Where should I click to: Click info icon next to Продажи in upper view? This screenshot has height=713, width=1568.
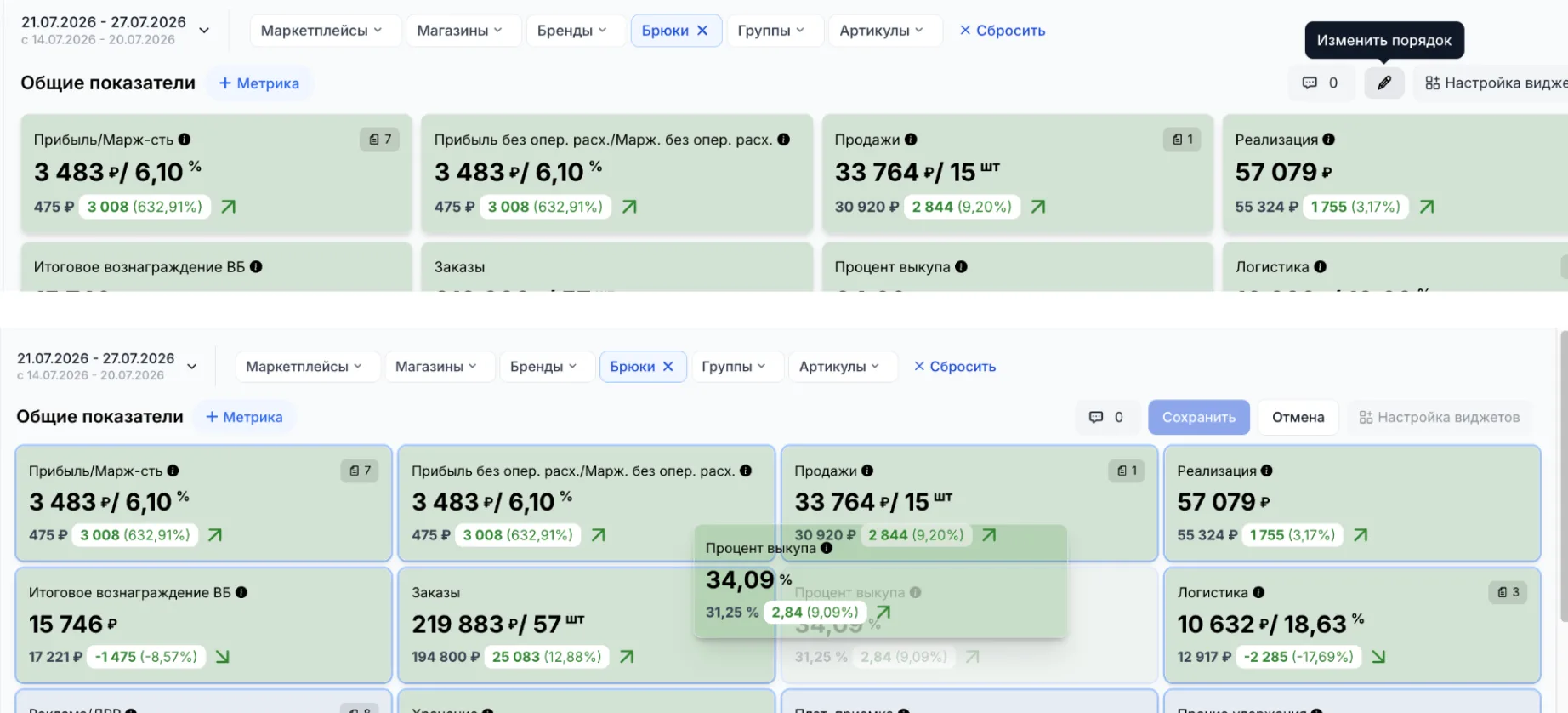point(911,140)
